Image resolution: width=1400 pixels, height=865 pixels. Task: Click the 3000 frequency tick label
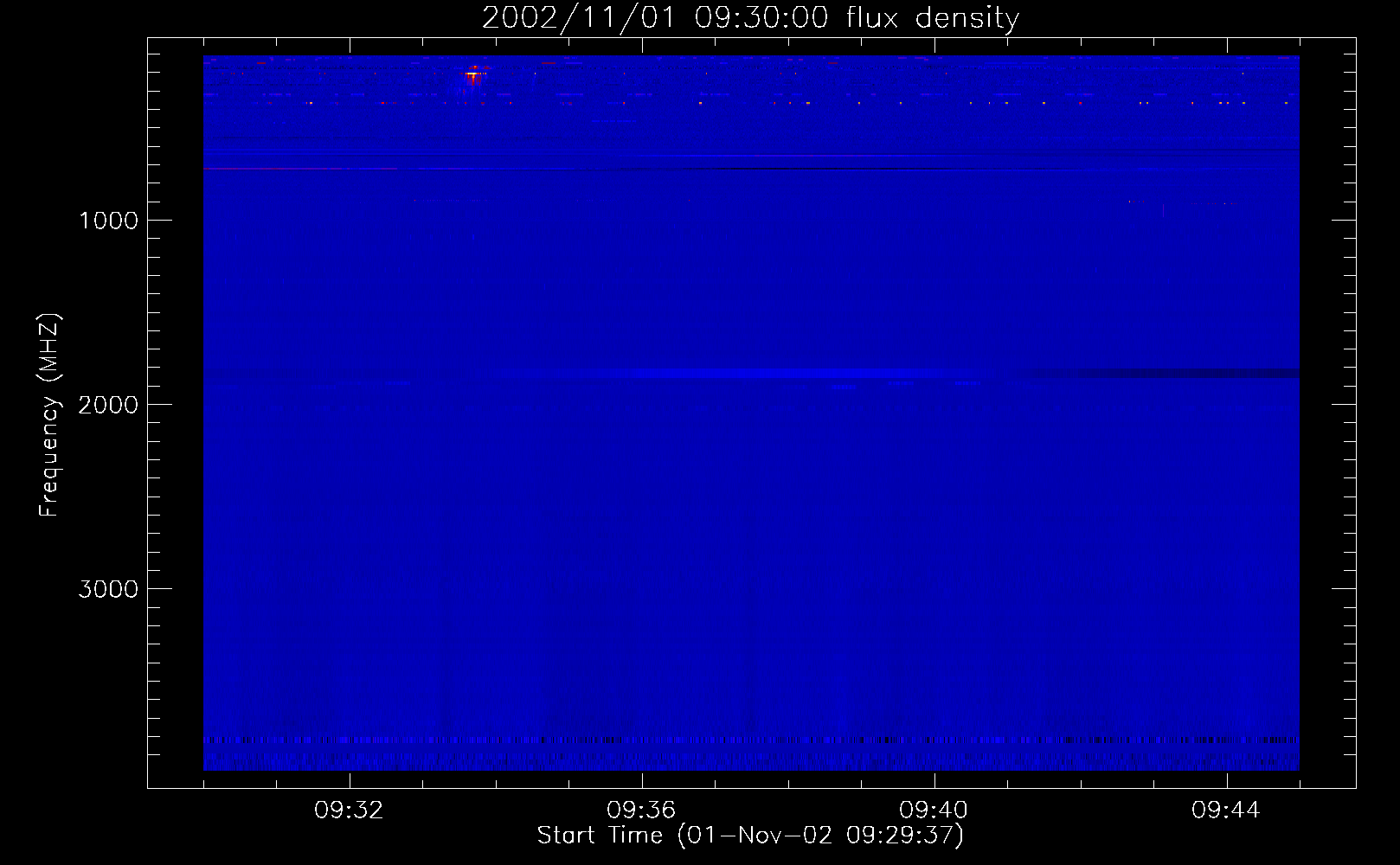[108, 589]
